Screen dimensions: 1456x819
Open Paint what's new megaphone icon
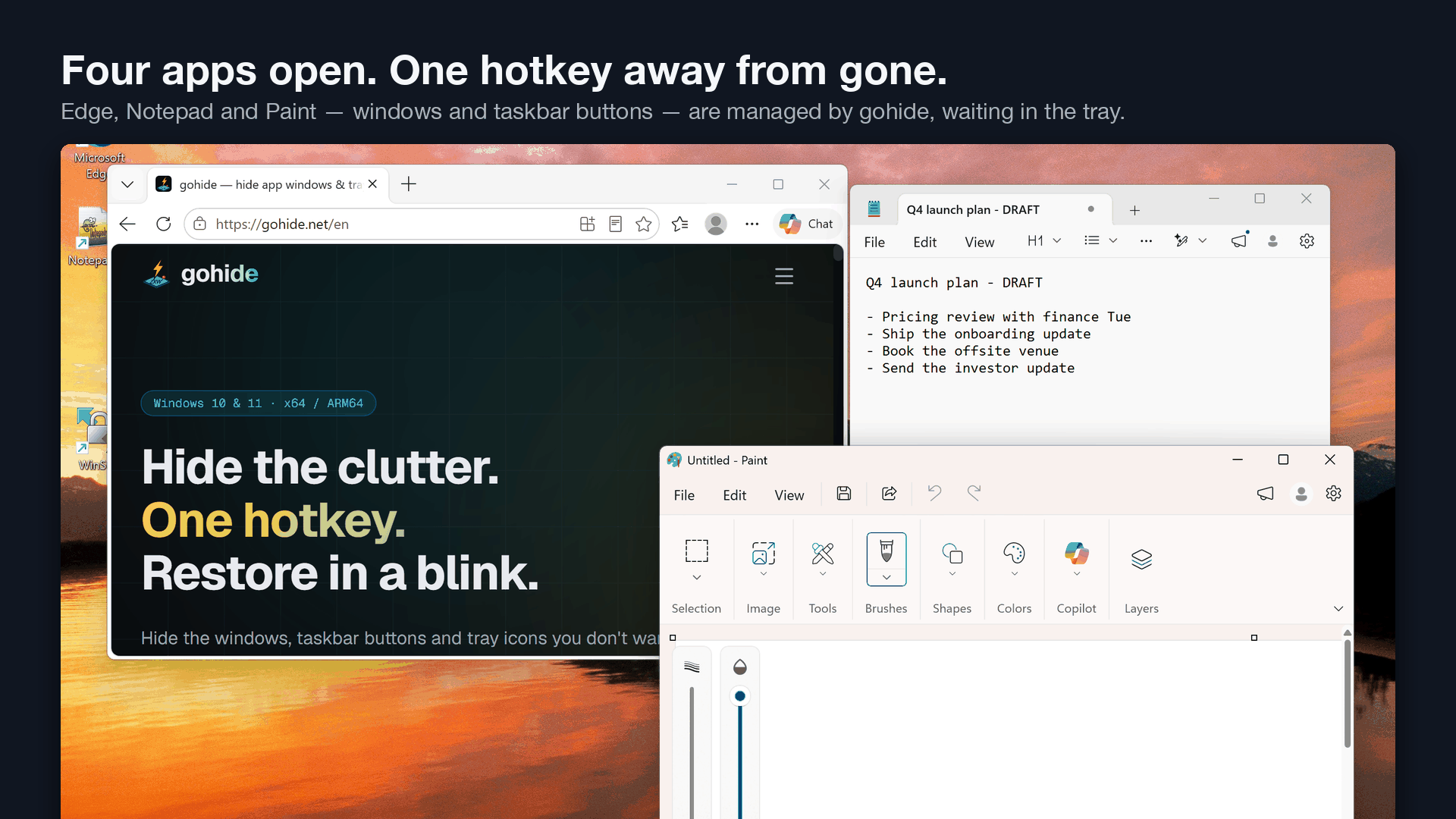(1266, 494)
